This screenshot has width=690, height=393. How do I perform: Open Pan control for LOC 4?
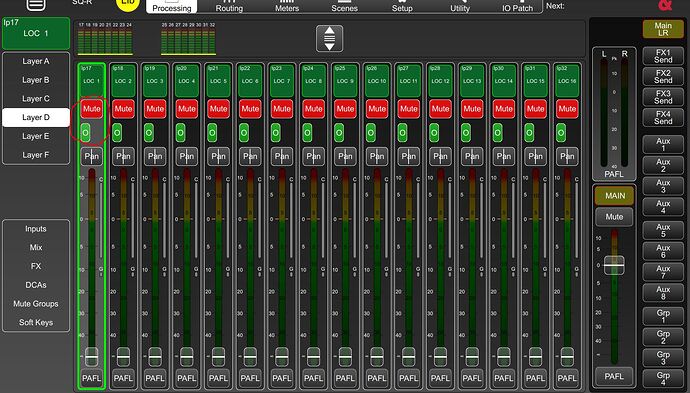[x=187, y=156]
